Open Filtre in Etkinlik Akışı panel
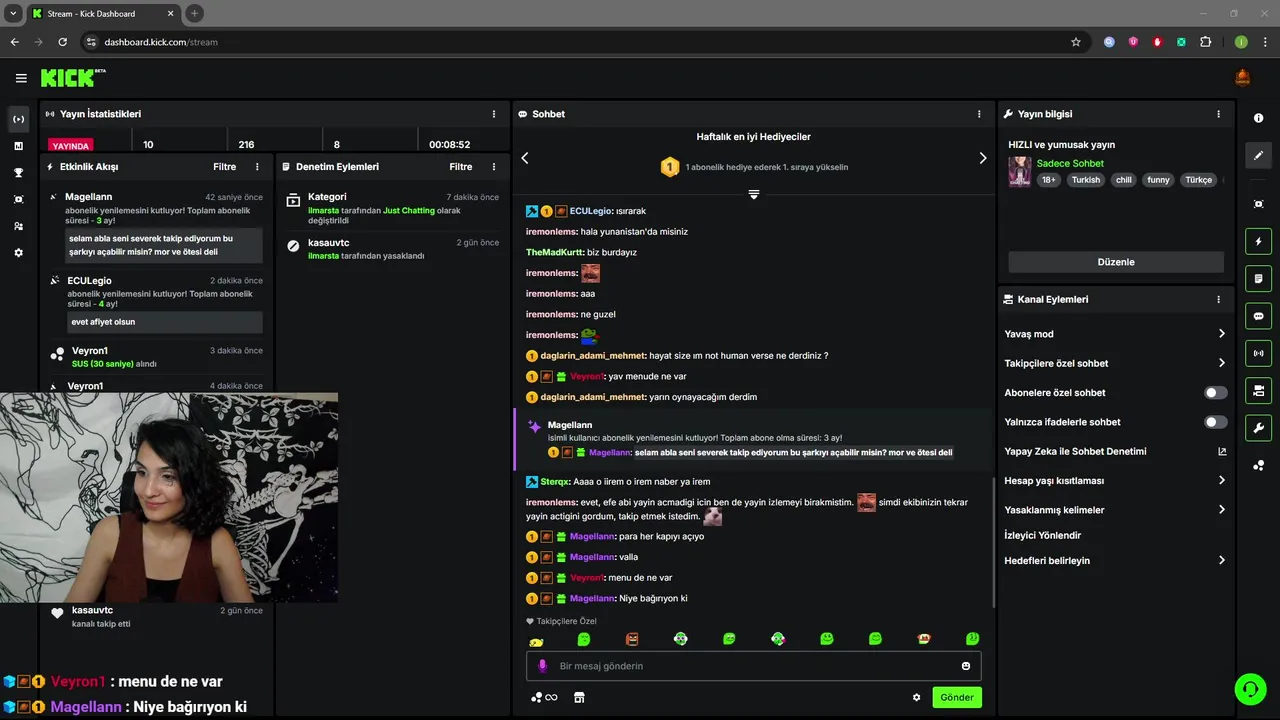1280x720 pixels. 224,167
